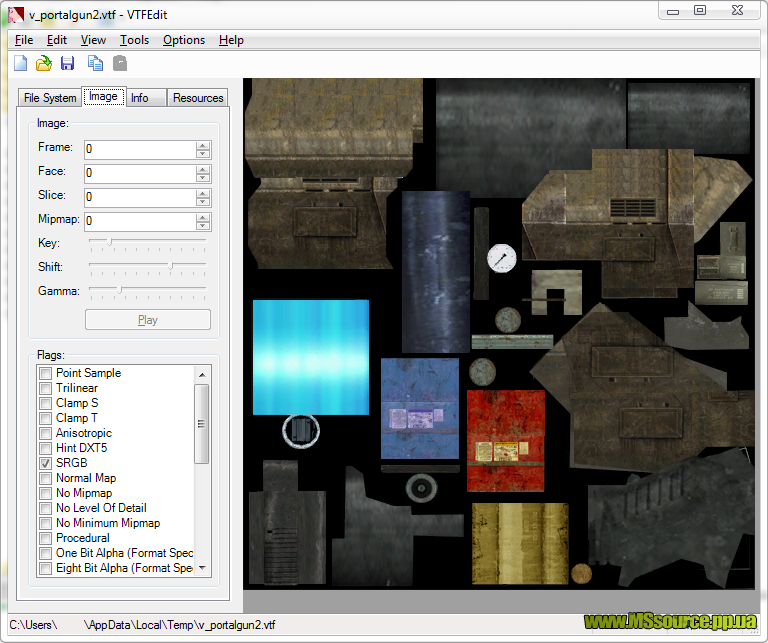Open the Tools menu

click(x=134, y=40)
